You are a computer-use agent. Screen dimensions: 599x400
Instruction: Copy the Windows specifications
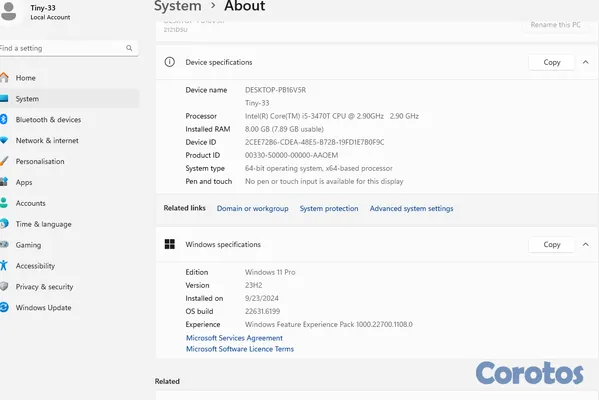click(x=552, y=245)
